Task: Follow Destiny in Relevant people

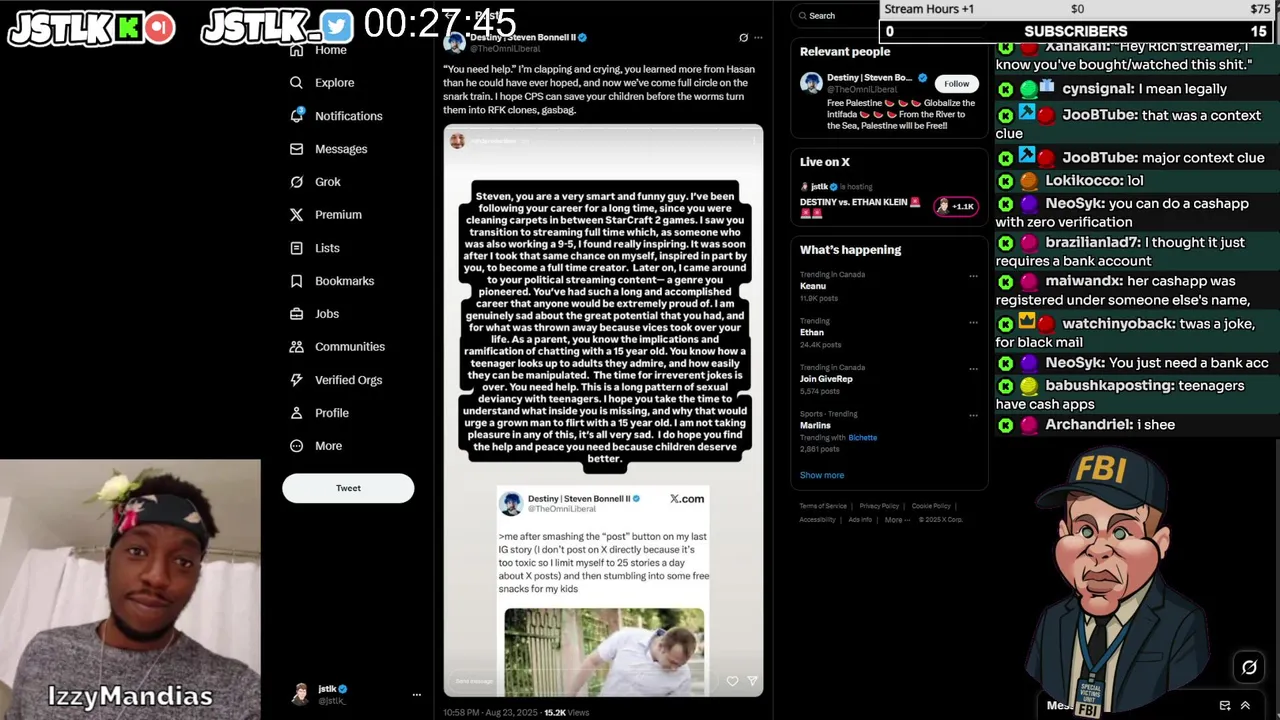Action: pos(956,84)
